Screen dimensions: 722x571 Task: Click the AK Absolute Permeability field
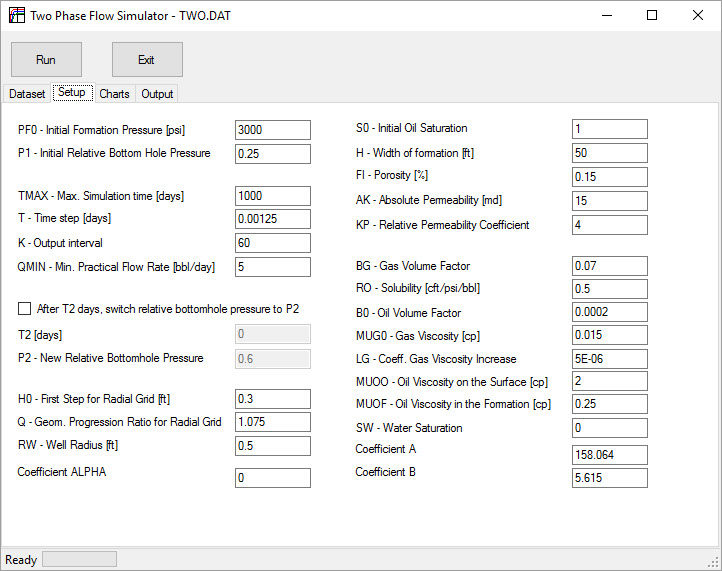click(x=609, y=201)
